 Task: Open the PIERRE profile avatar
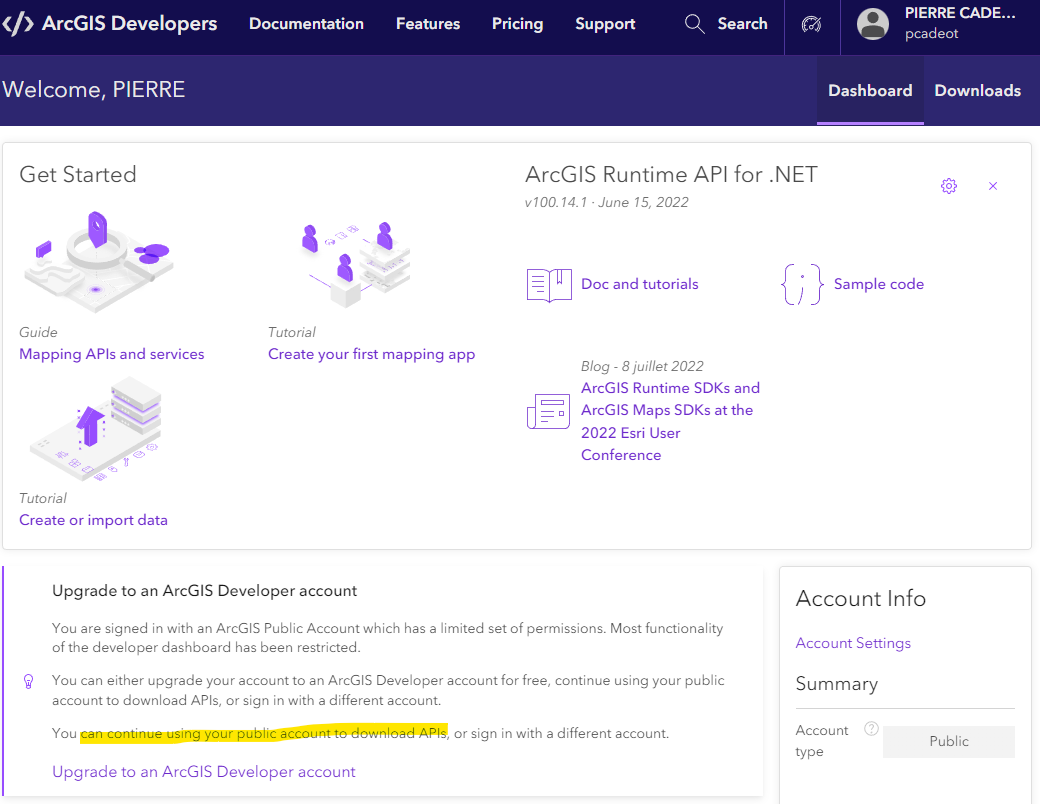[x=872, y=24]
